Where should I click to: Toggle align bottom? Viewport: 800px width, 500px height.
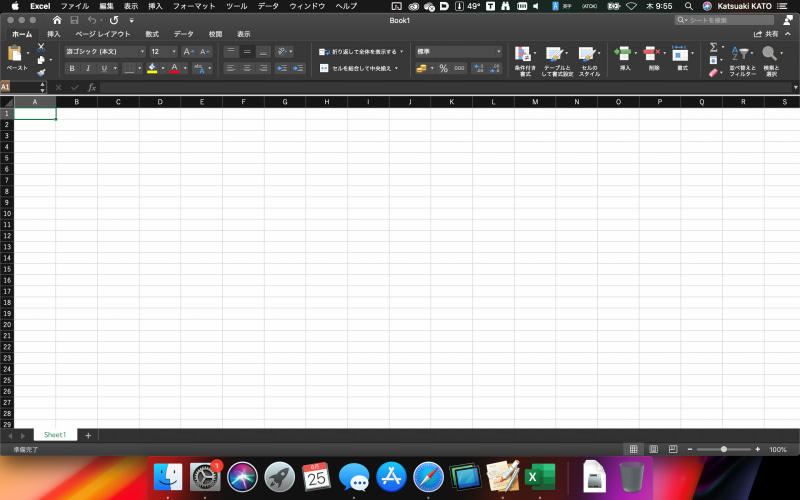pos(263,52)
